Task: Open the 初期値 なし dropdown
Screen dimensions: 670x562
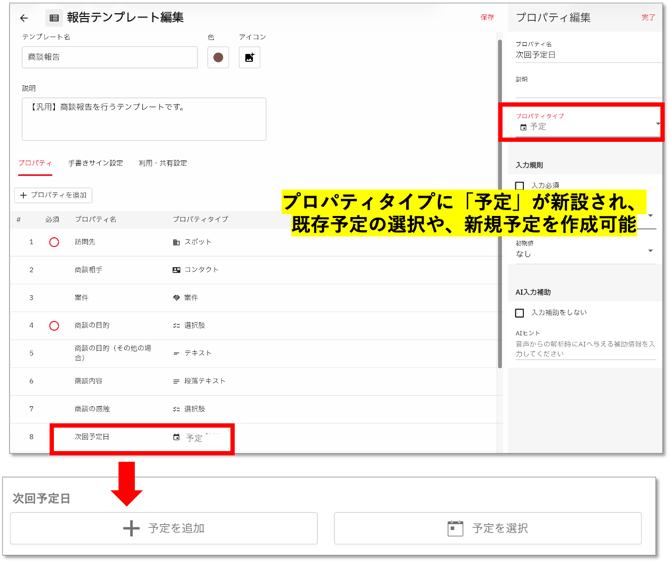Action: pos(585,250)
